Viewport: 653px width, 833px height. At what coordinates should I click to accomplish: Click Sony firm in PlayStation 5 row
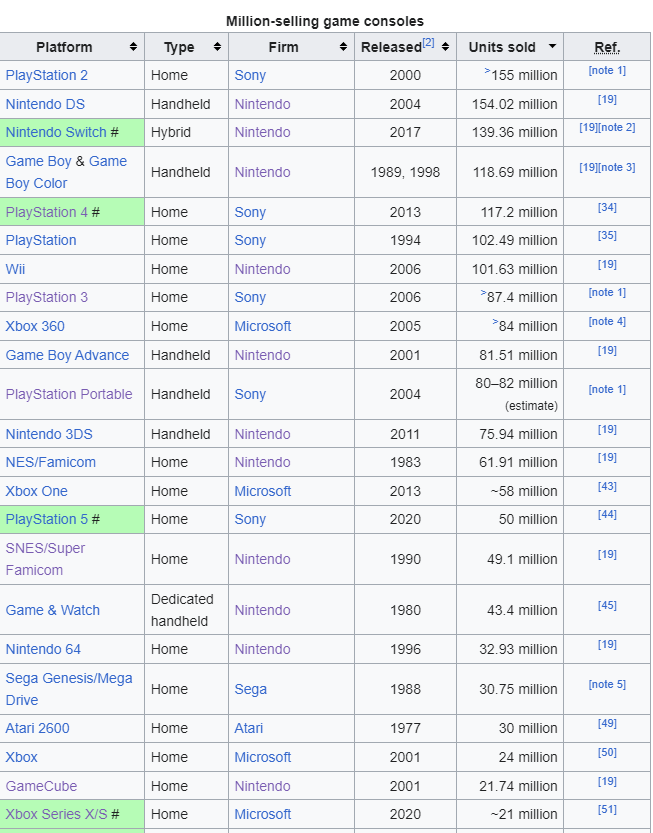click(250, 519)
